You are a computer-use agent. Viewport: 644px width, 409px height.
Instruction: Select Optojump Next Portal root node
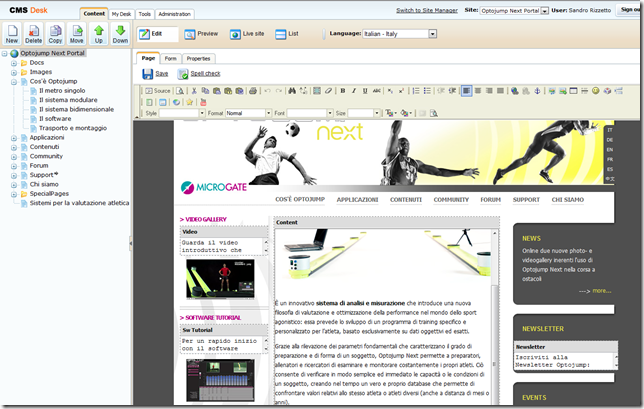tap(52, 53)
